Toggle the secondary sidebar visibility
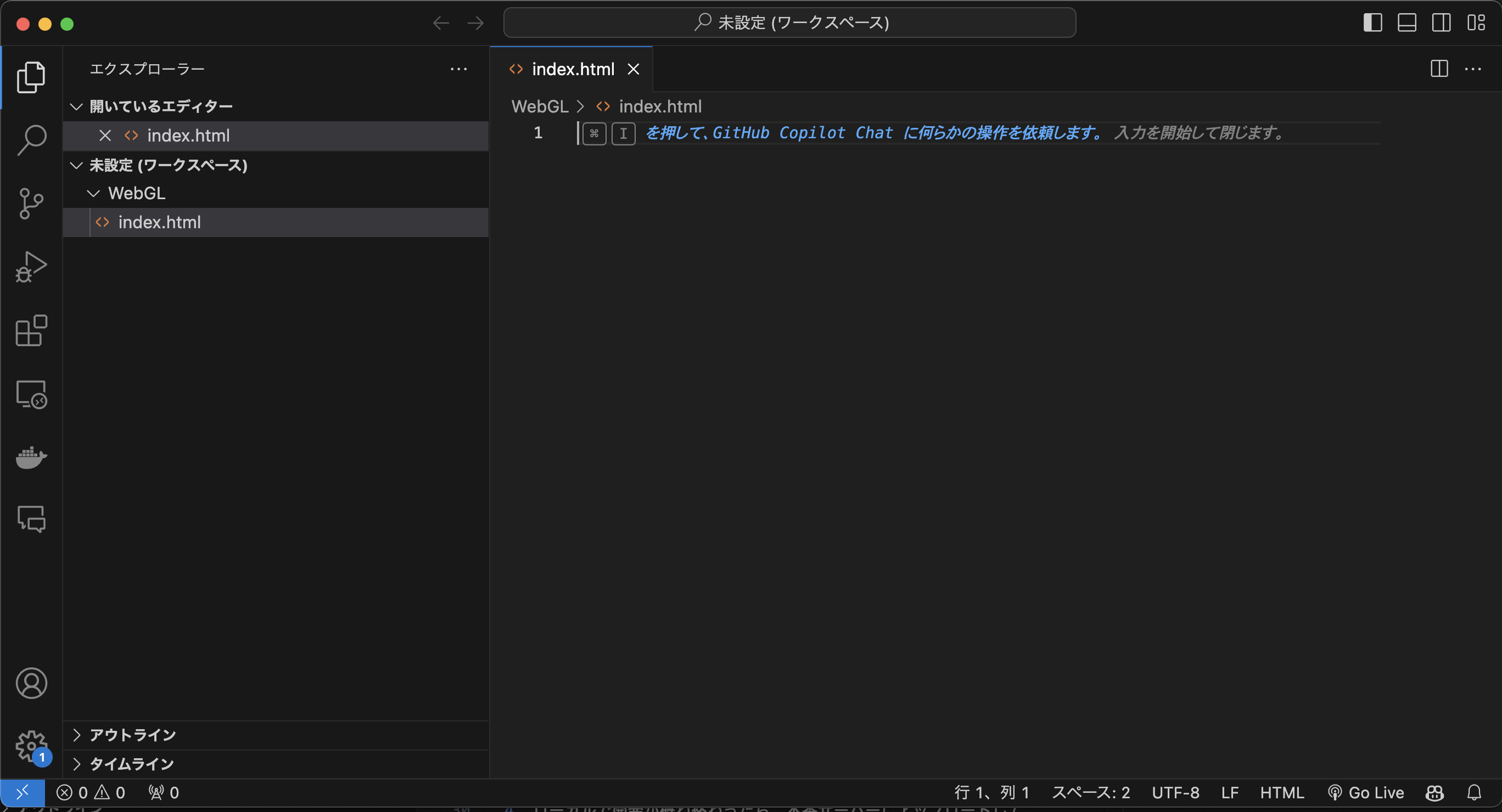The height and width of the screenshot is (812, 1502). pyautogui.click(x=1442, y=22)
